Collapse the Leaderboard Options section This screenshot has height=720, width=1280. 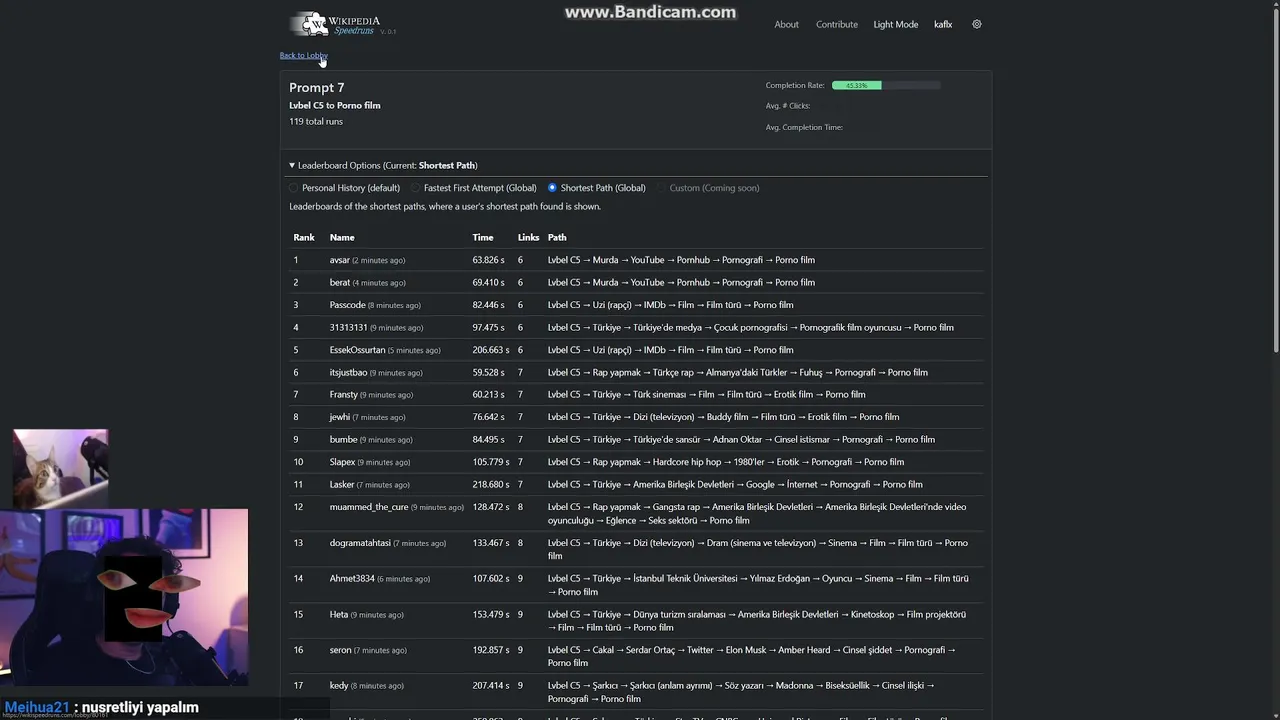(292, 165)
